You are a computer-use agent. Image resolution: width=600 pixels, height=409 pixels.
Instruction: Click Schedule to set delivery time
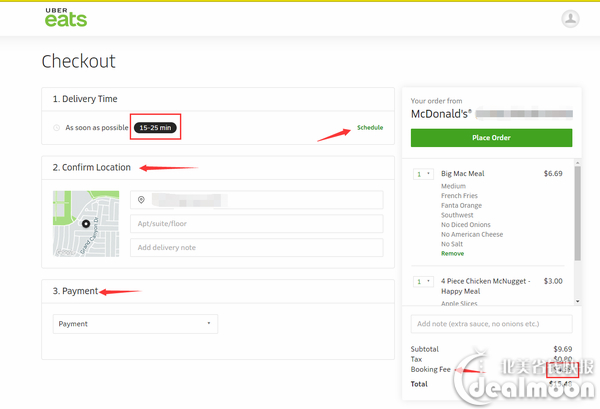[x=370, y=128]
